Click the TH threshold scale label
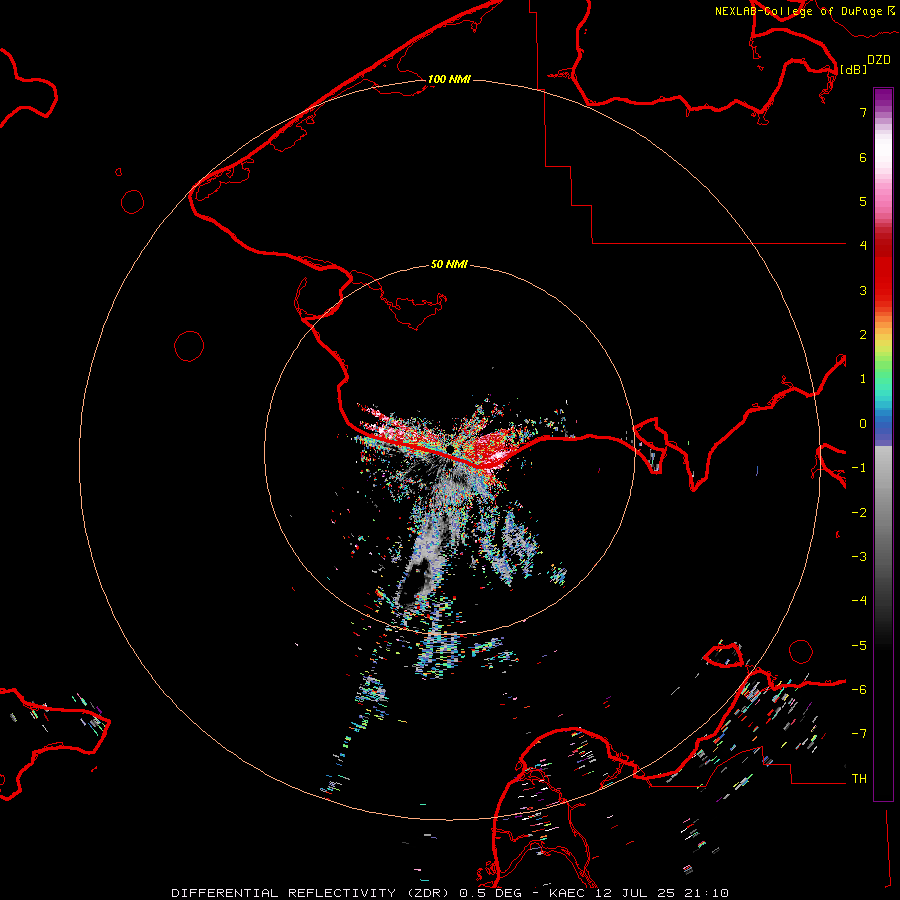This screenshot has height=900, width=900. (859, 779)
